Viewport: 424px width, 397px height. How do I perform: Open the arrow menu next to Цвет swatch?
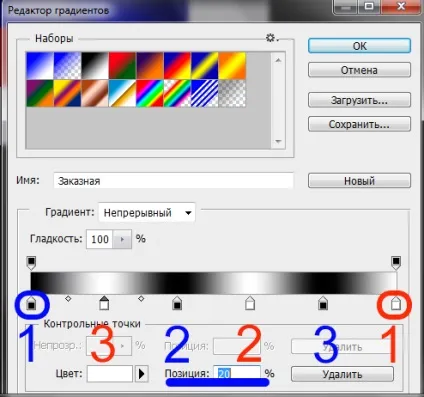(x=142, y=374)
